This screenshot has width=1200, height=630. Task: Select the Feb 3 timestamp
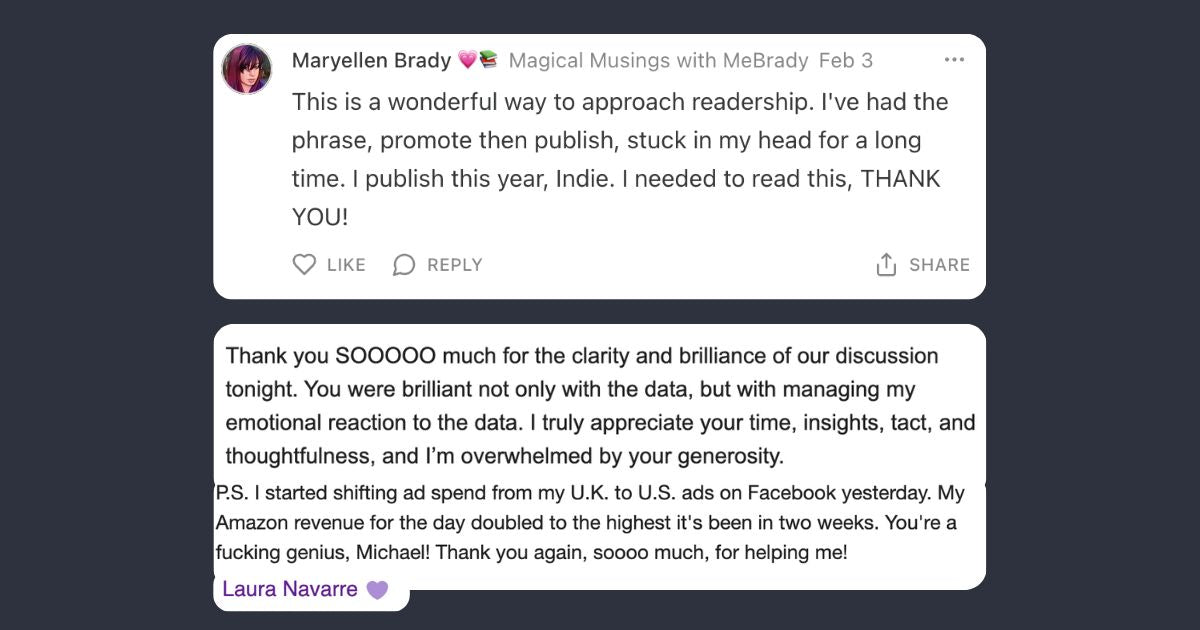846,60
